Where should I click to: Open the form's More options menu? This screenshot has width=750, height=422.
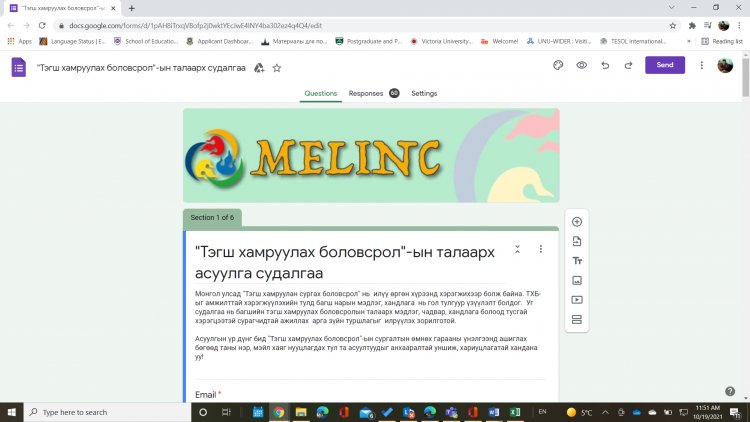click(702, 65)
